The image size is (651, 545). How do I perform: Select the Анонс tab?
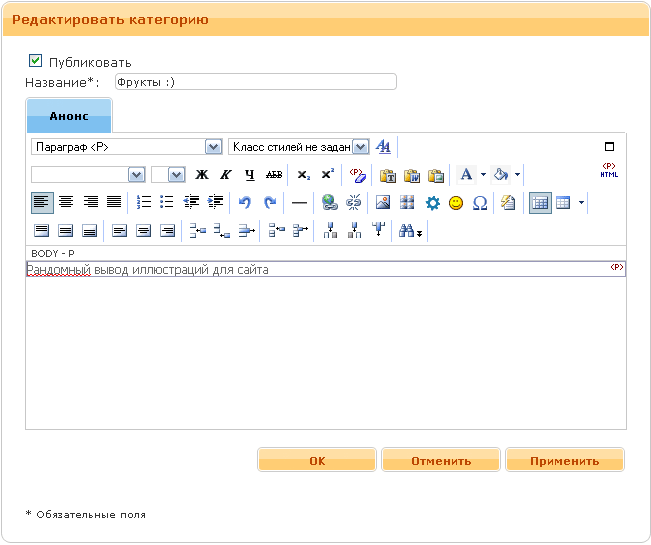pyautogui.click(x=68, y=116)
